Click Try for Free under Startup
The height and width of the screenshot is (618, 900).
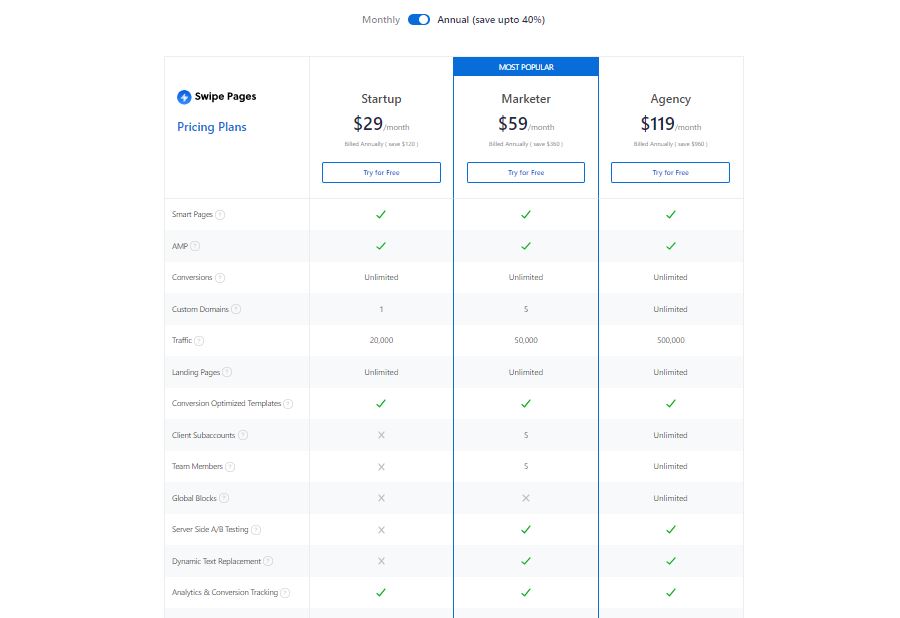click(381, 172)
